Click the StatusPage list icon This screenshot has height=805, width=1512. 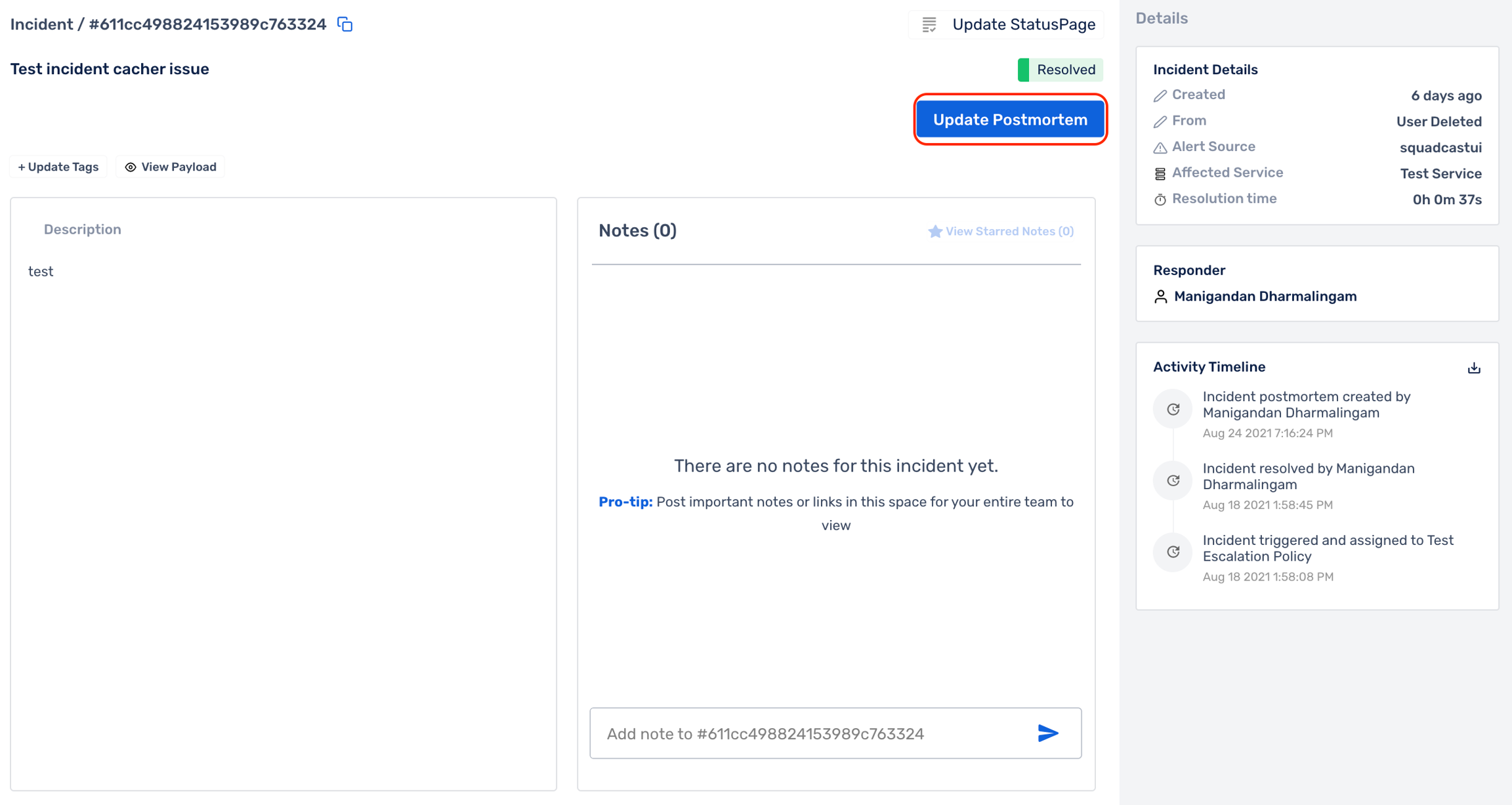[x=929, y=25]
